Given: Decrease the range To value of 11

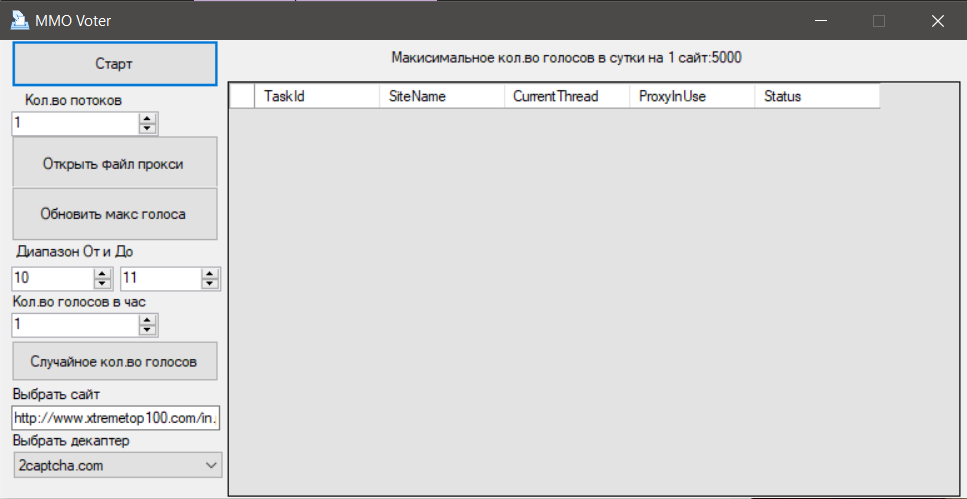Looking at the screenshot, I should [209, 284].
